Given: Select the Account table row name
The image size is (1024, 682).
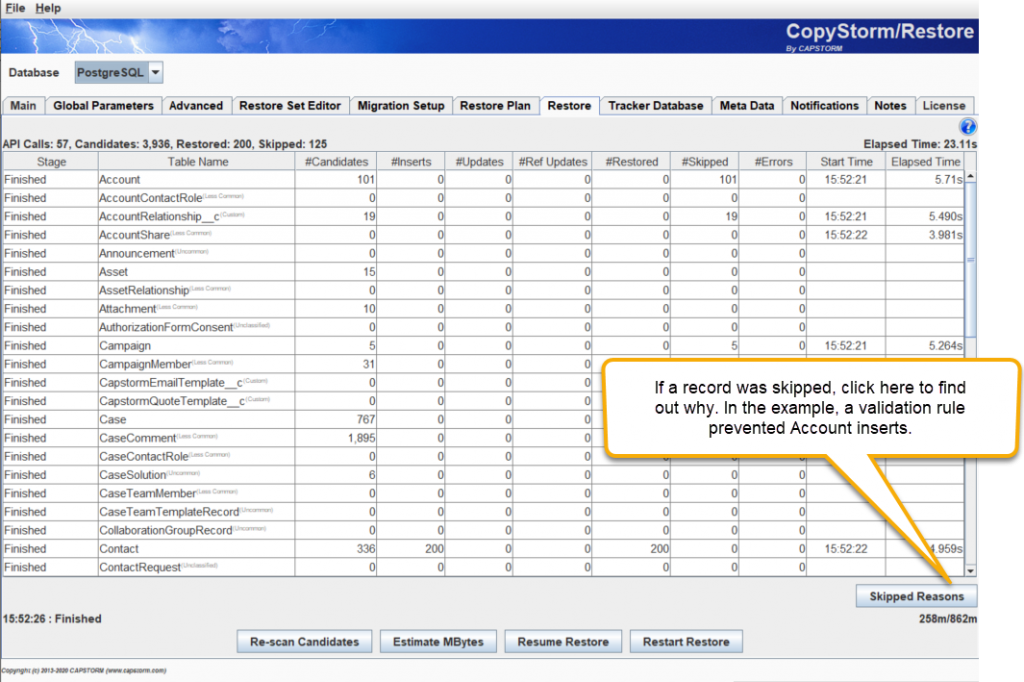Looking at the screenshot, I should tap(120, 180).
